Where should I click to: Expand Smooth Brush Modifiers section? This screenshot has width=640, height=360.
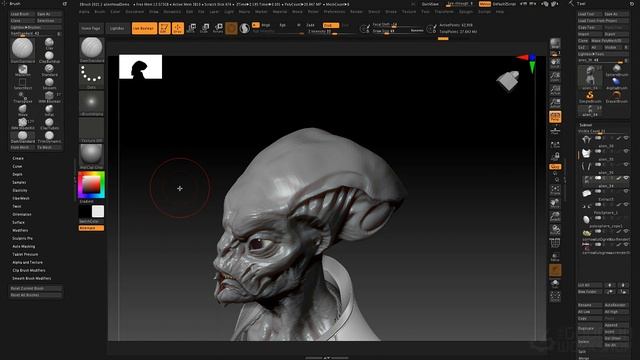(x=32, y=278)
